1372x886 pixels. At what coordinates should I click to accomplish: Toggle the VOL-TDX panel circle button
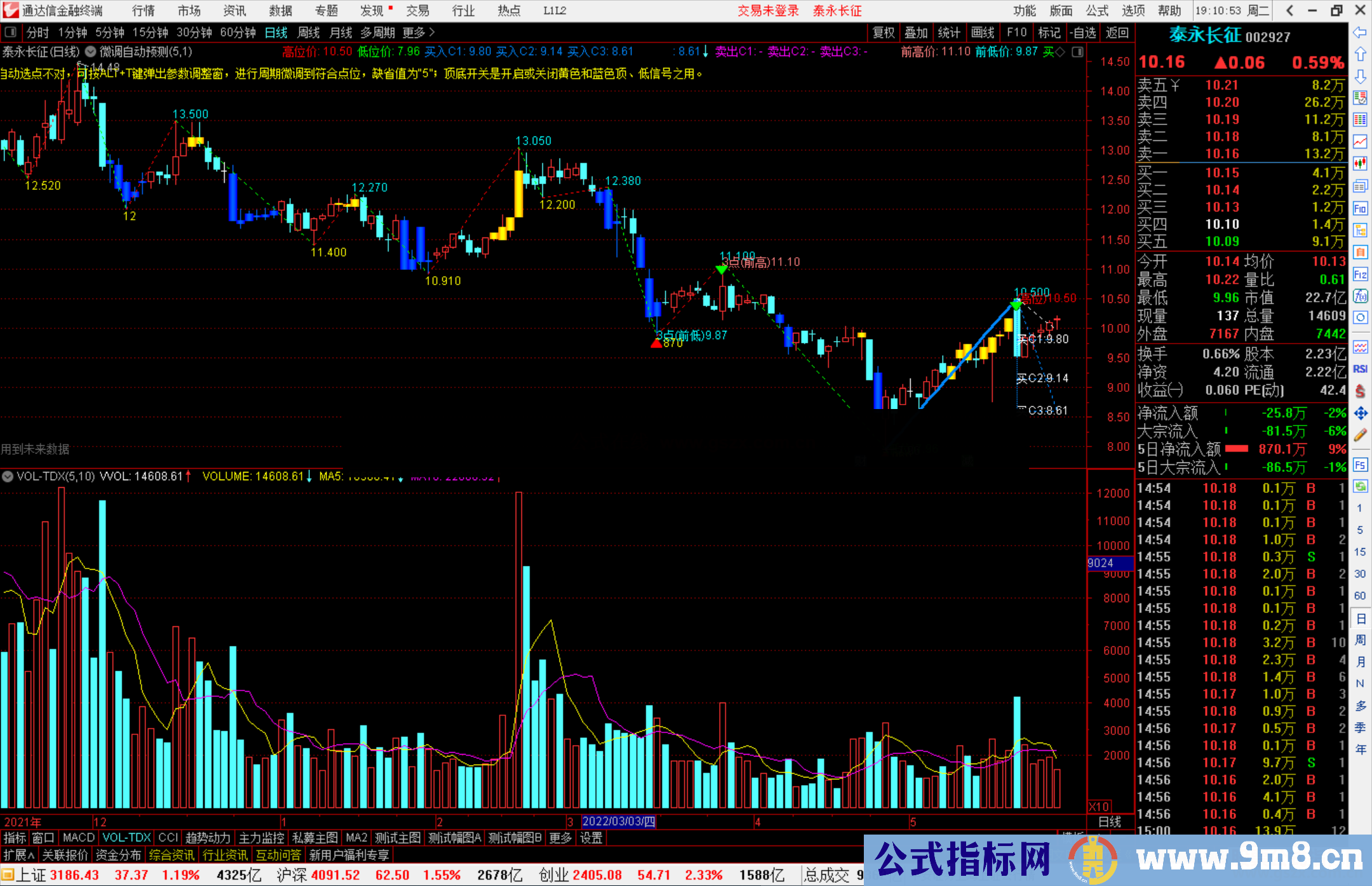pos(8,476)
